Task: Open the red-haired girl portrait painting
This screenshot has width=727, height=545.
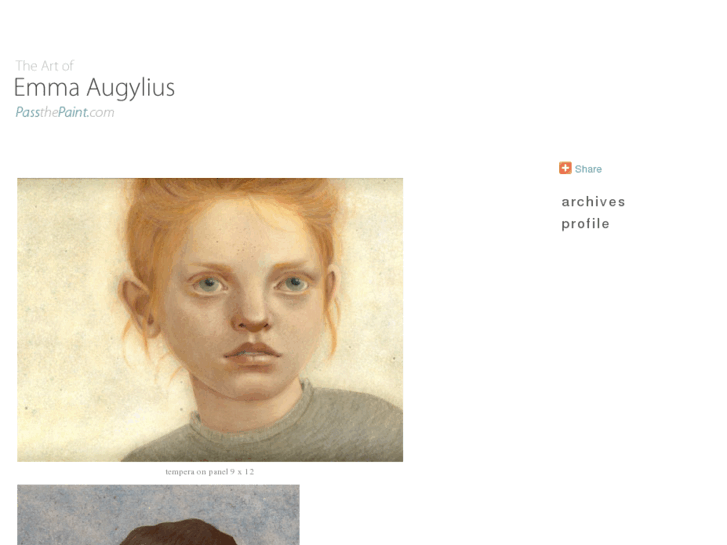Action: 210,320
